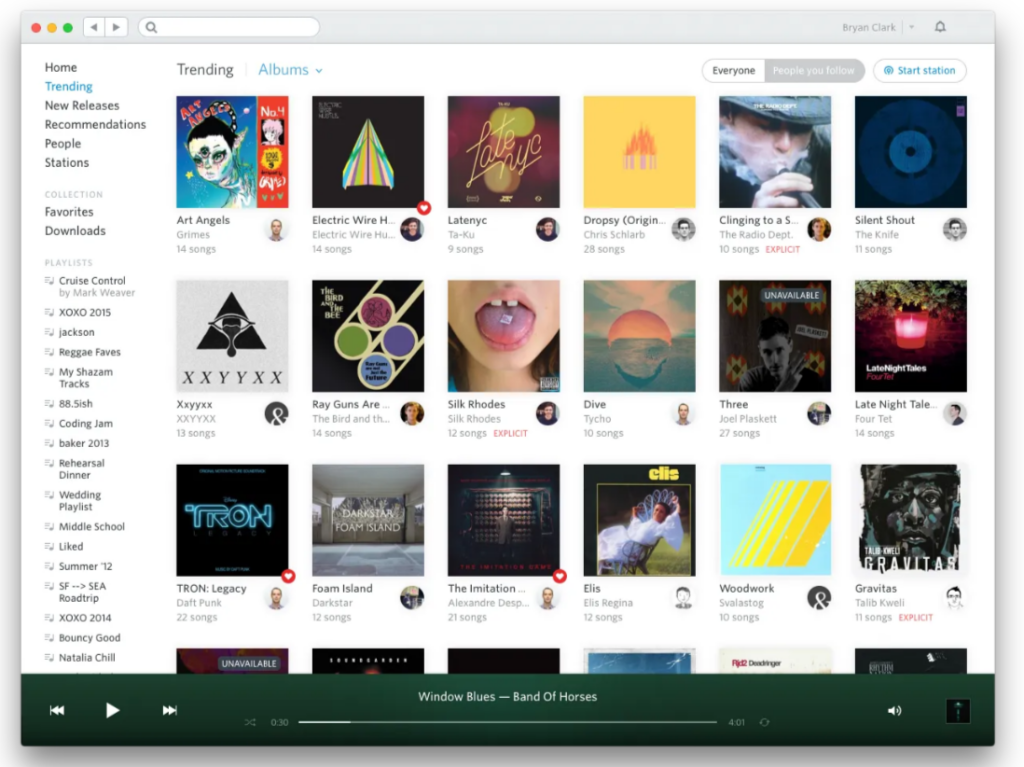Viewport: 1024px width, 767px height.
Task: Open the Wedding Playlist playlist
Action: 80,500
